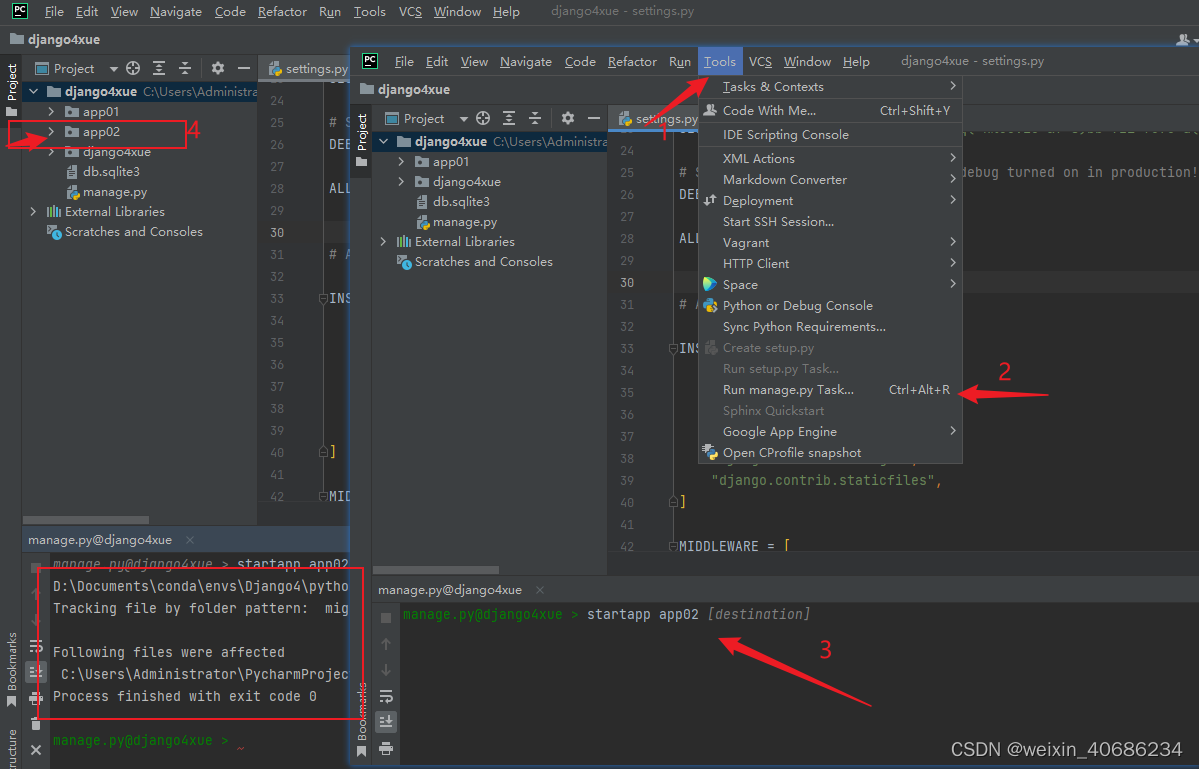Choose Sync Python Requirements... entry
1199x769 pixels.
(830, 326)
